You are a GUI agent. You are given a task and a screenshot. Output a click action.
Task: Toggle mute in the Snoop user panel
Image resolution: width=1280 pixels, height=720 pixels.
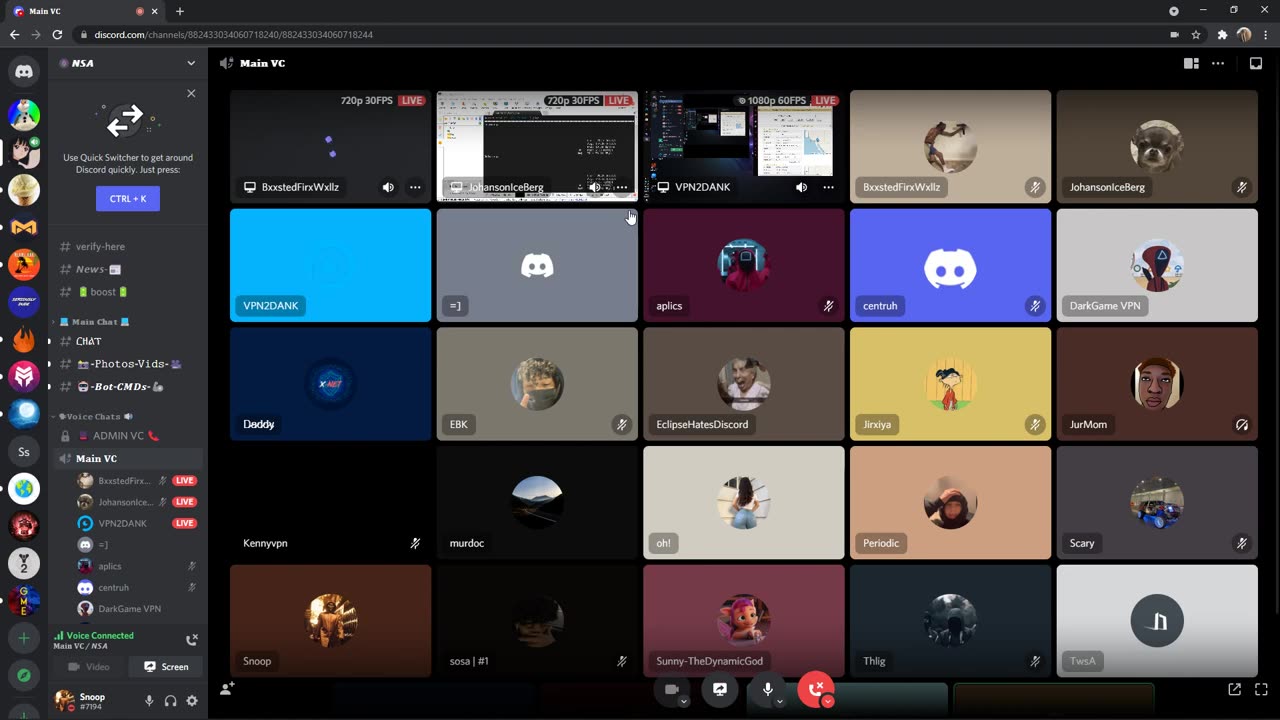(149, 701)
